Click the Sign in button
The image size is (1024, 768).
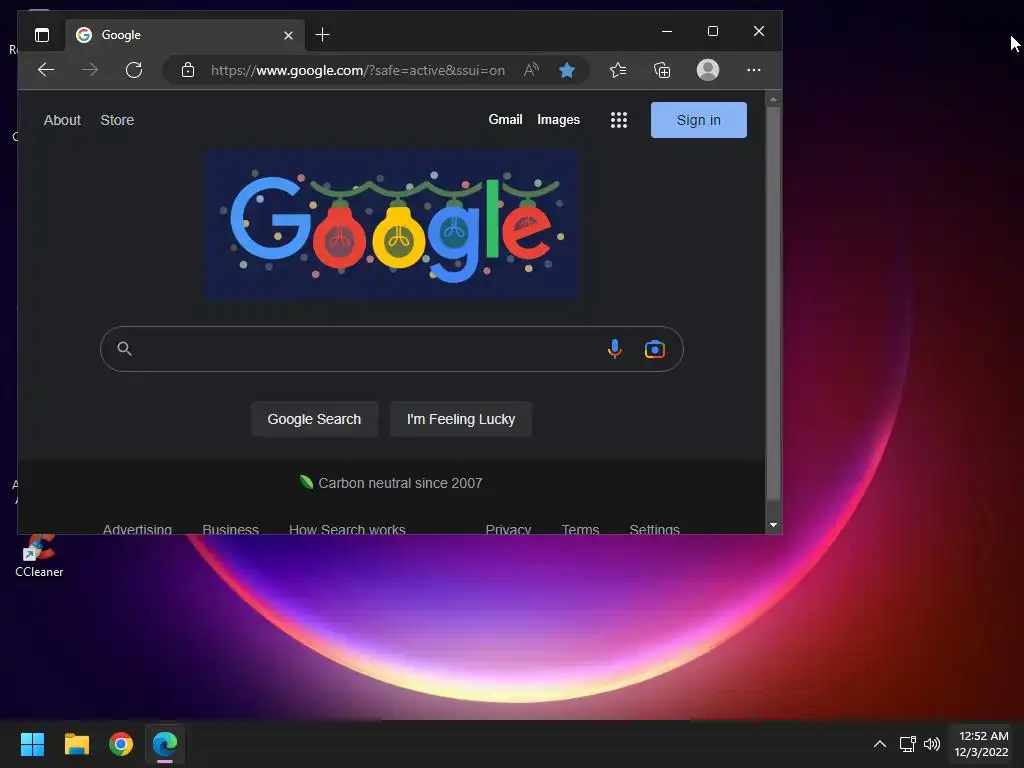(x=699, y=120)
